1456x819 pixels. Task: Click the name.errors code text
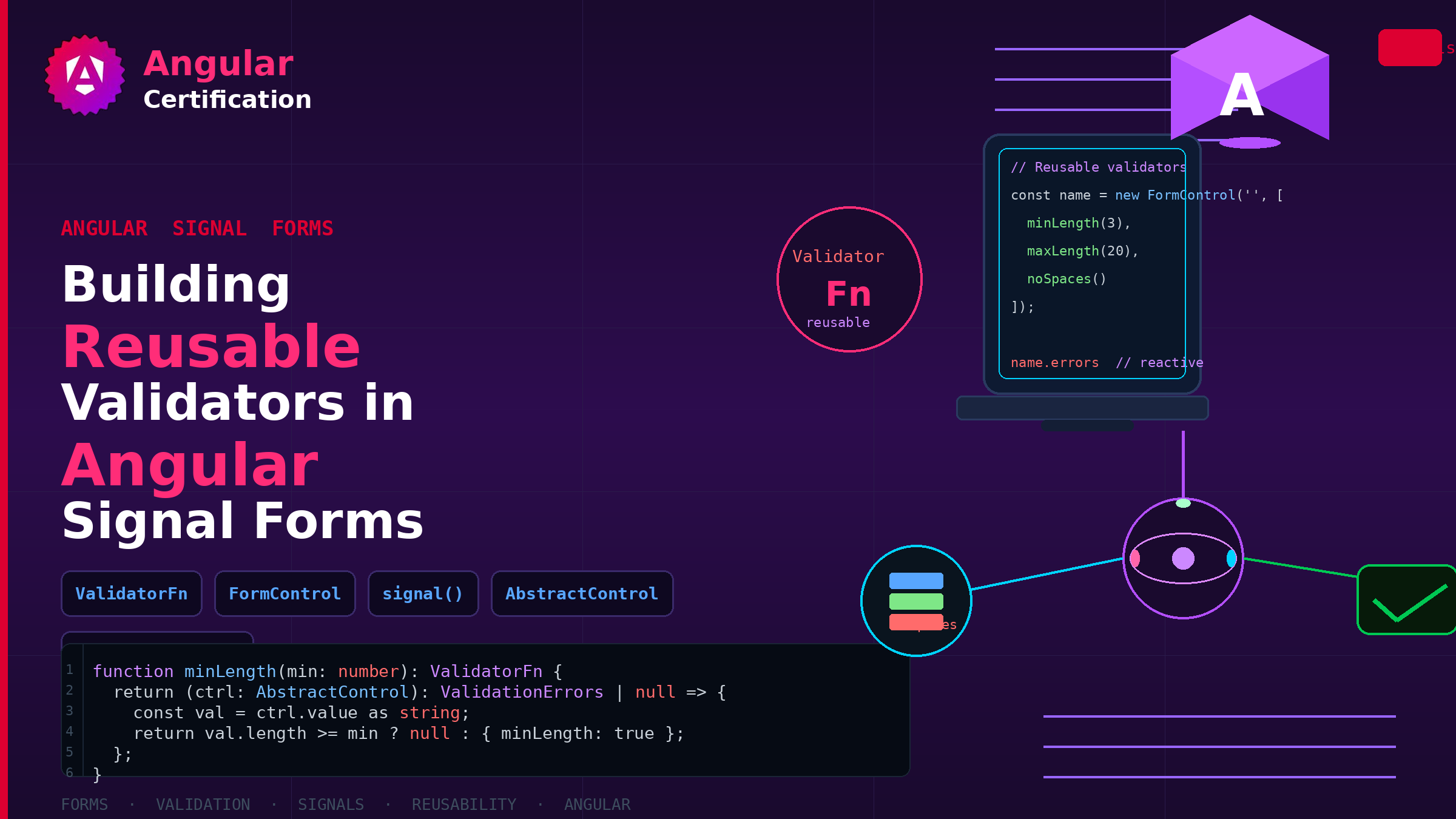(x=1055, y=363)
